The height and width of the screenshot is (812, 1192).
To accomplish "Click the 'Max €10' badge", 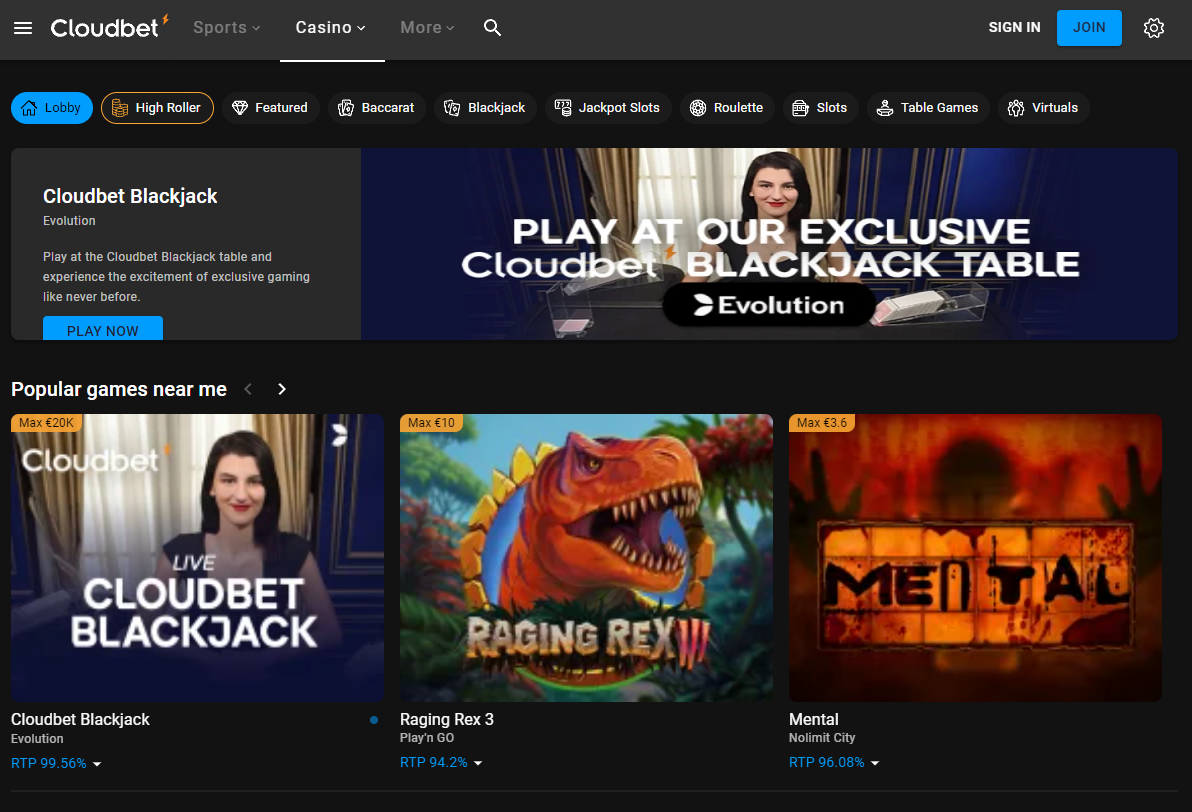I will tap(431, 423).
